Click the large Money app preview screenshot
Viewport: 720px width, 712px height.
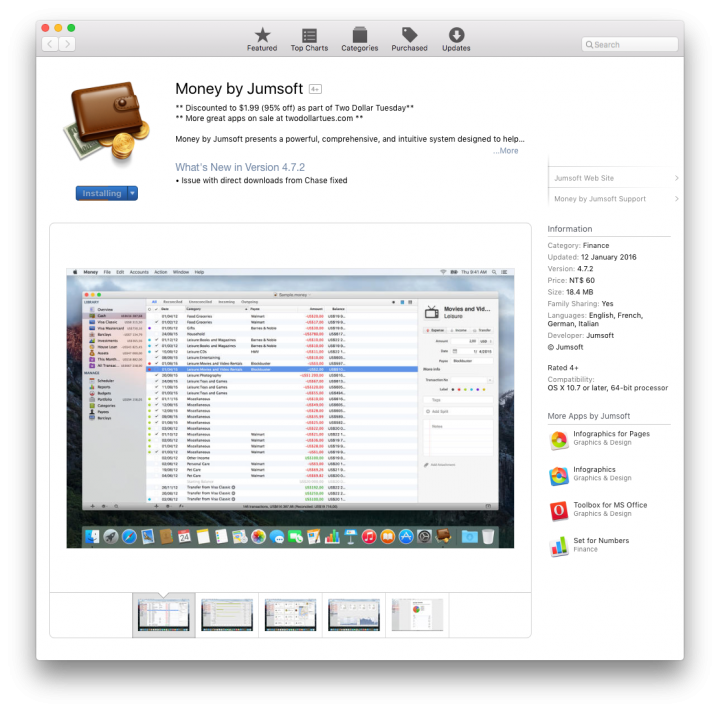pyautogui.click(x=290, y=408)
